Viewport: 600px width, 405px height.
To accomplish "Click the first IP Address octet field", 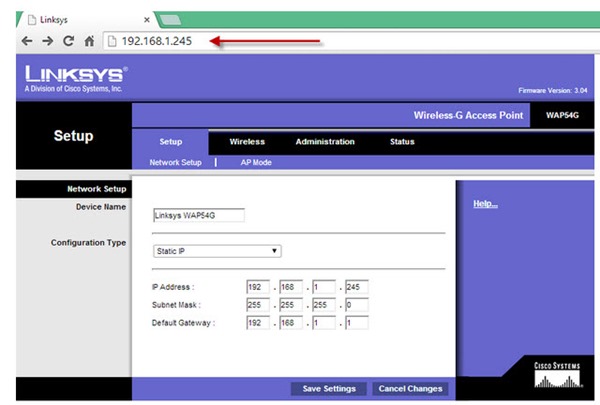I will (x=258, y=287).
